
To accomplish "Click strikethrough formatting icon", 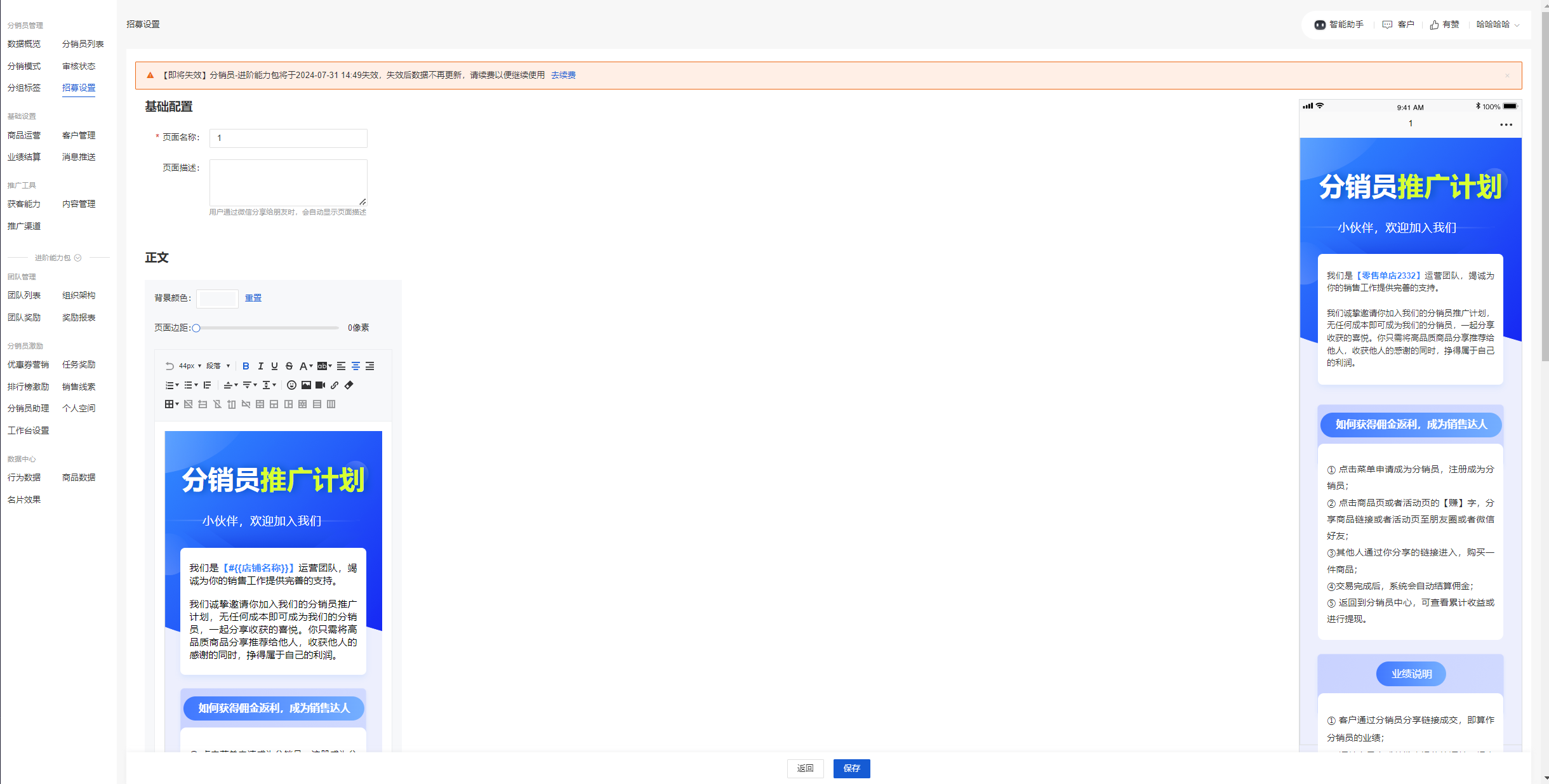I will pos(289,366).
